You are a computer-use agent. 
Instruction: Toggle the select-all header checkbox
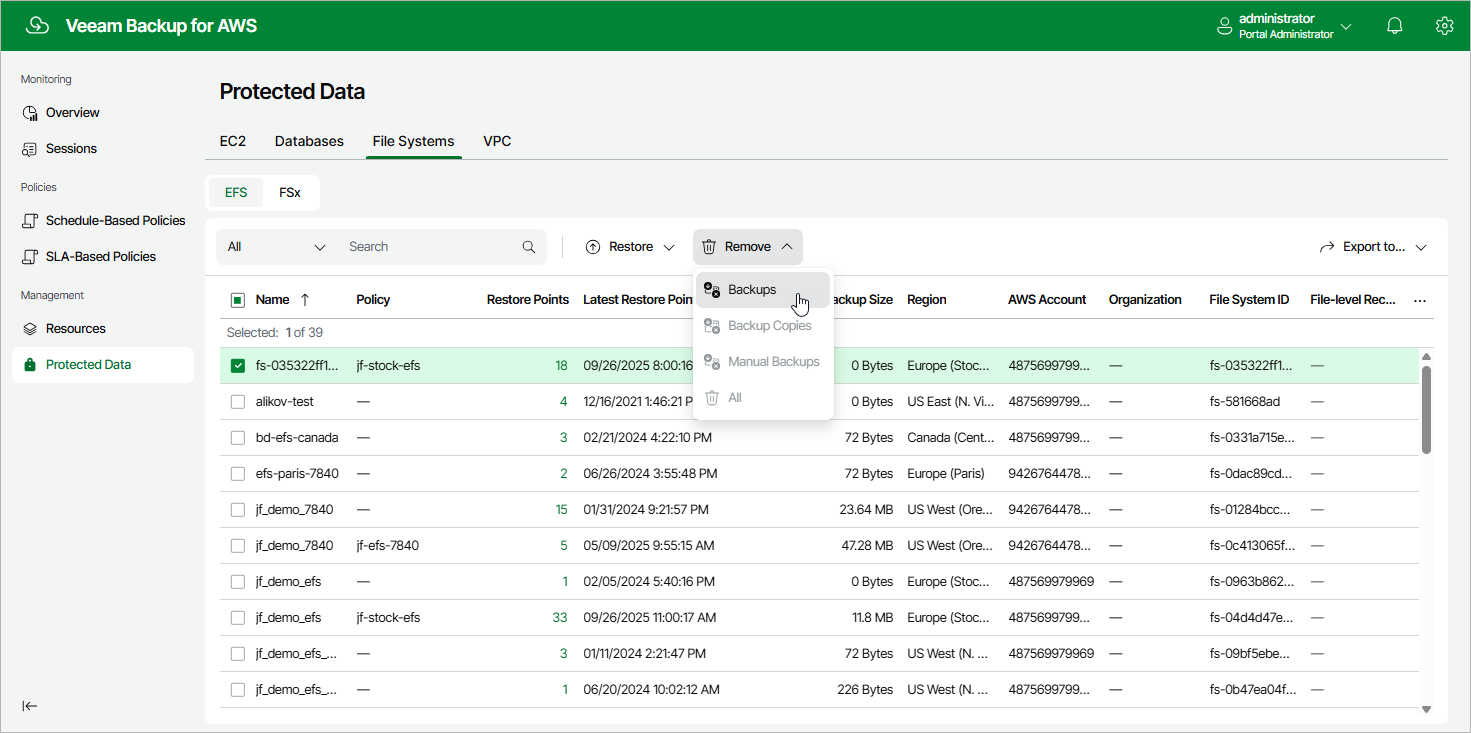coord(238,300)
